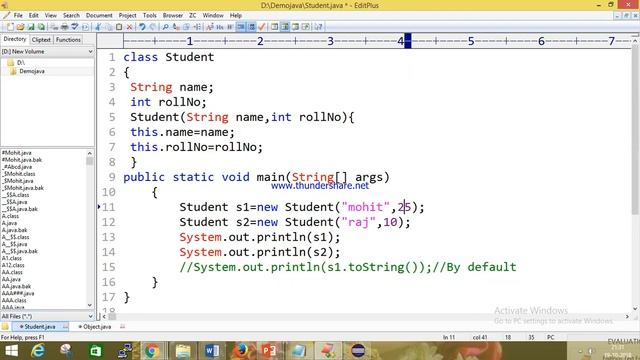Place cursor on line 13 println(s1)
Viewport: 640px width, 360px height.
(x=260, y=237)
